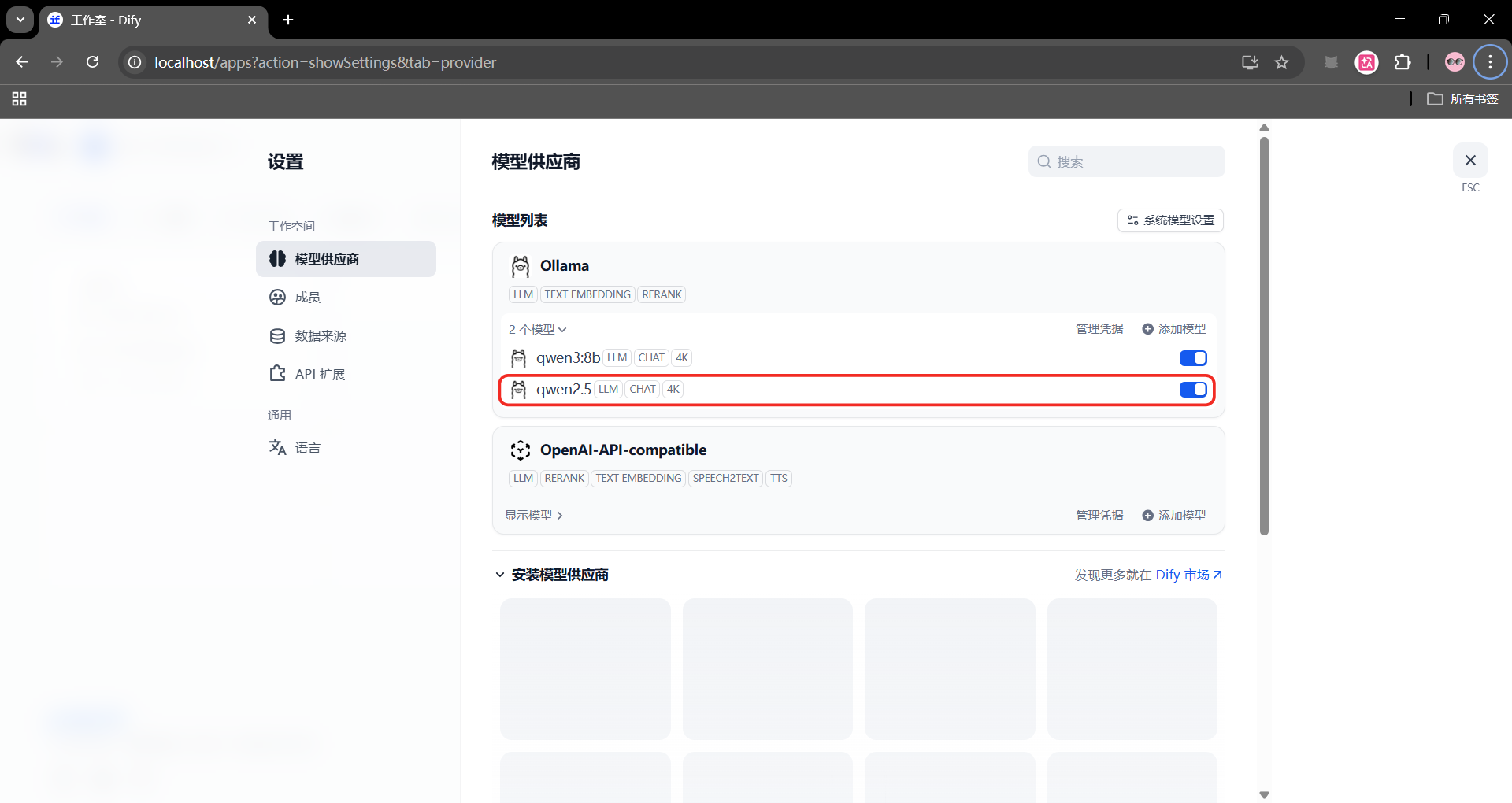Click the qwen3:8b model name
Viewport: 1512px width, 803px height.
click(568, 358)
